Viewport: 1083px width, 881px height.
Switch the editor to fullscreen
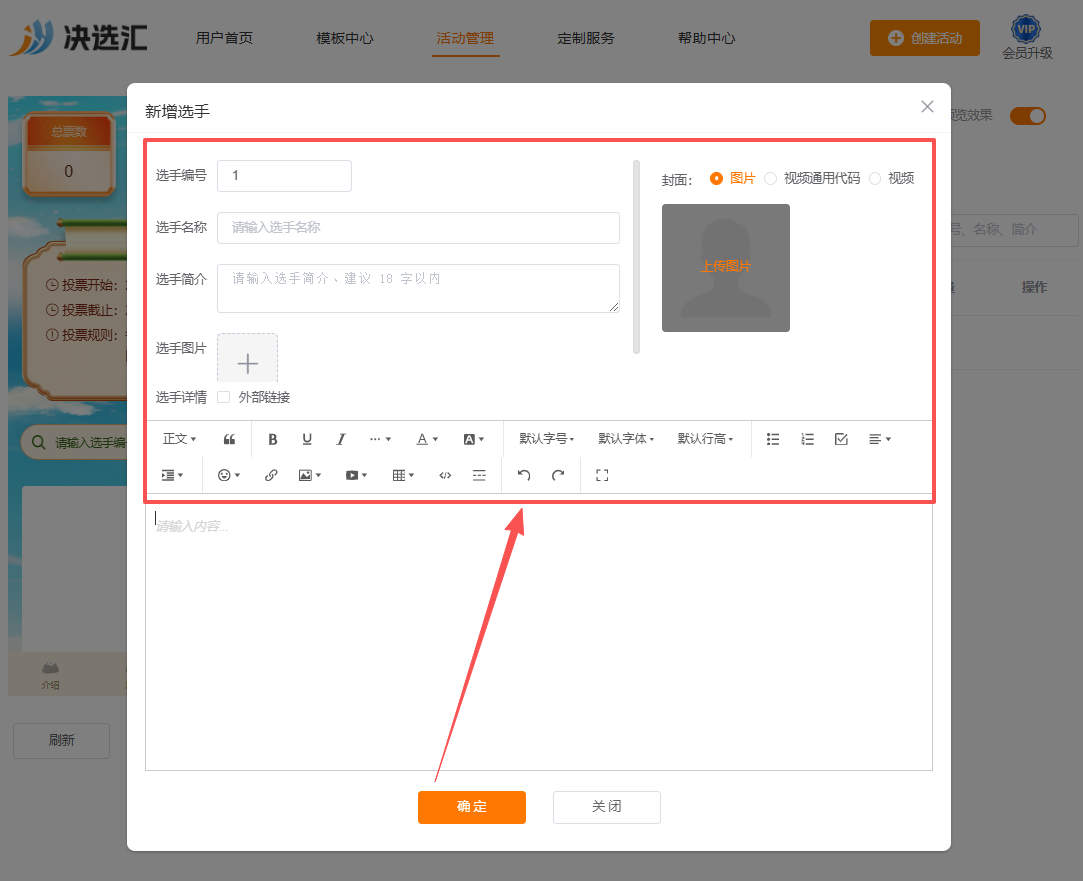pyautogui.click(x=602, y=475)
